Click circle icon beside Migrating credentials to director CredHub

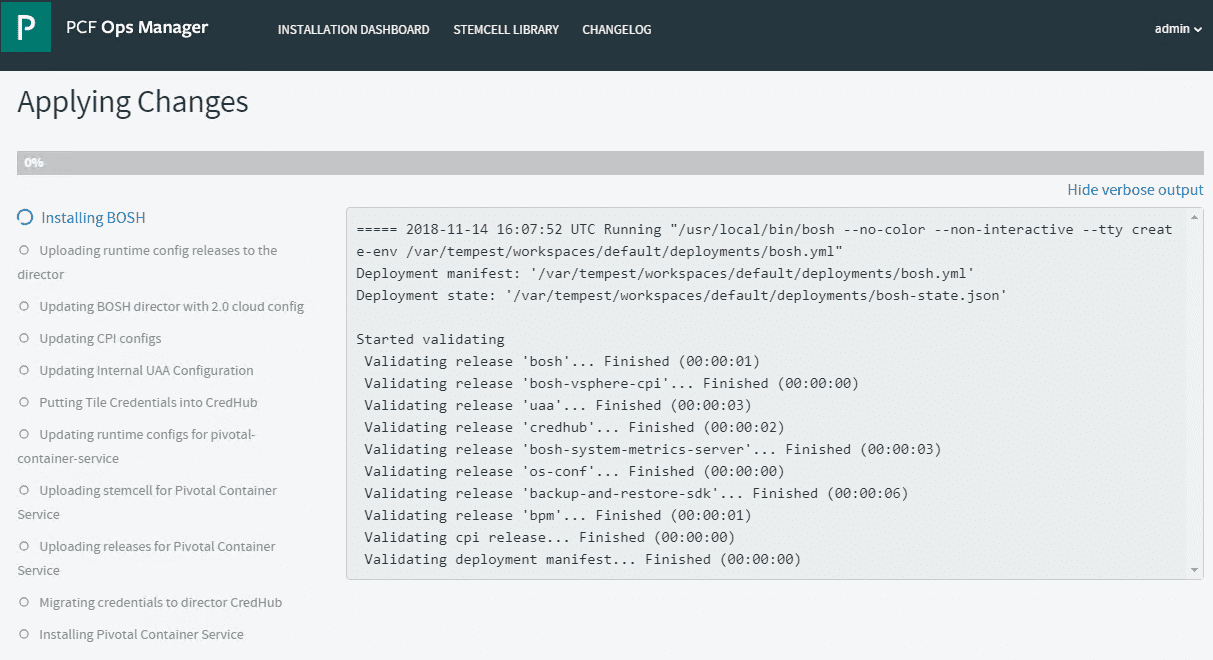click(x=25, y=602)
